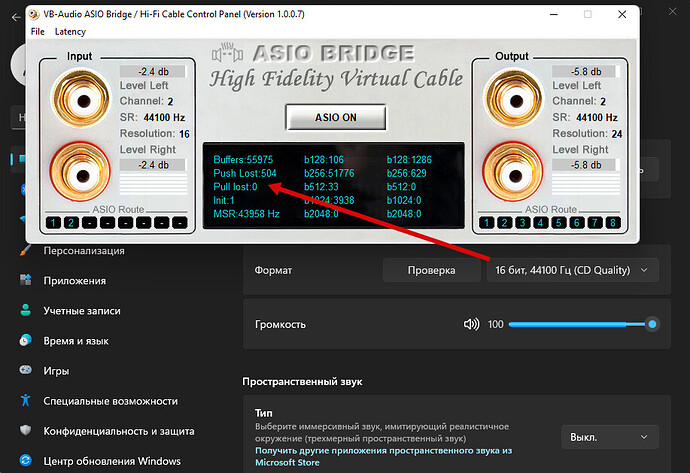Click the Input Level Left -2.4 db readout
The width and height of the screenshot is (690, 473).
tap(153, 72)
